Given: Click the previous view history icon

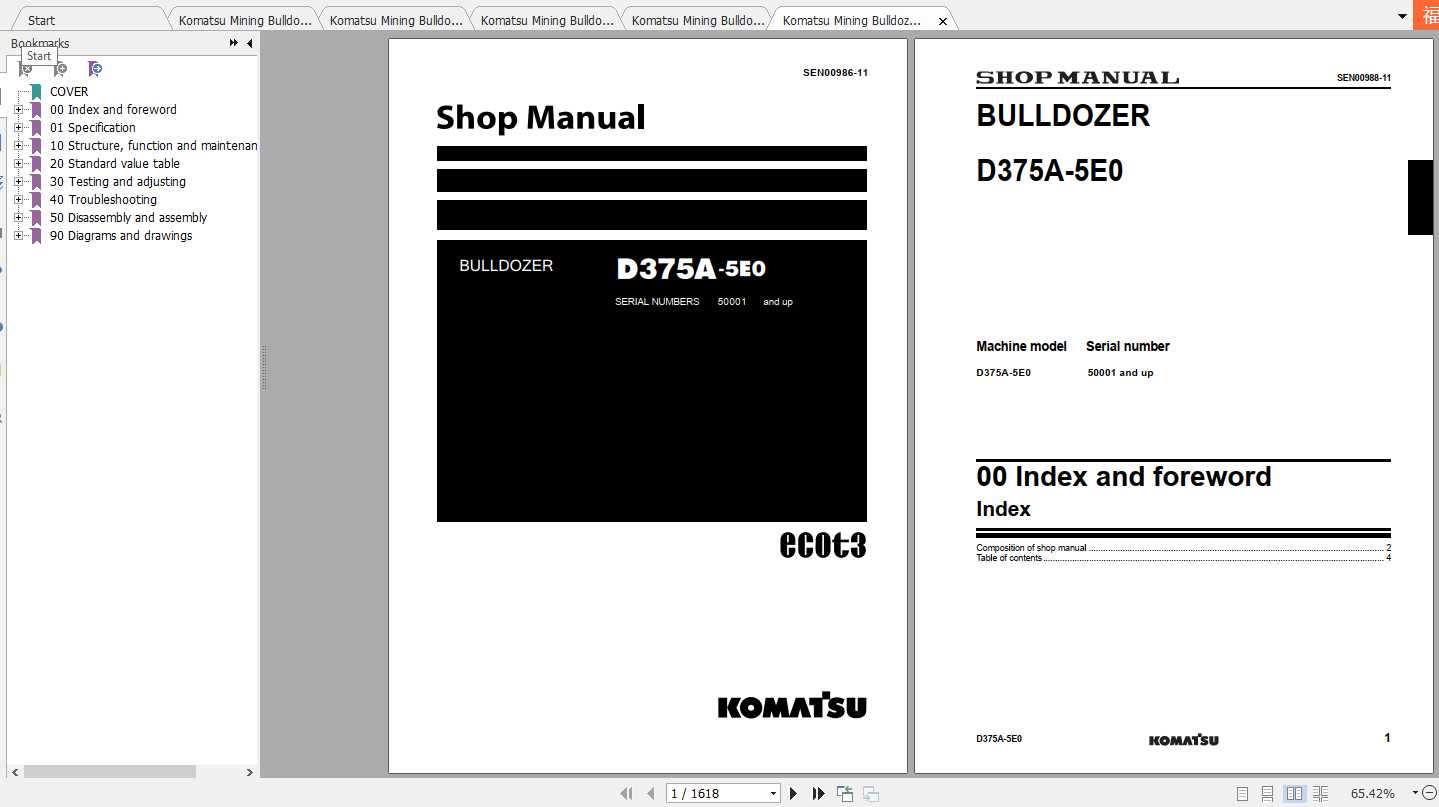Looking at the screenshot, I should click(x=845, y=793).
